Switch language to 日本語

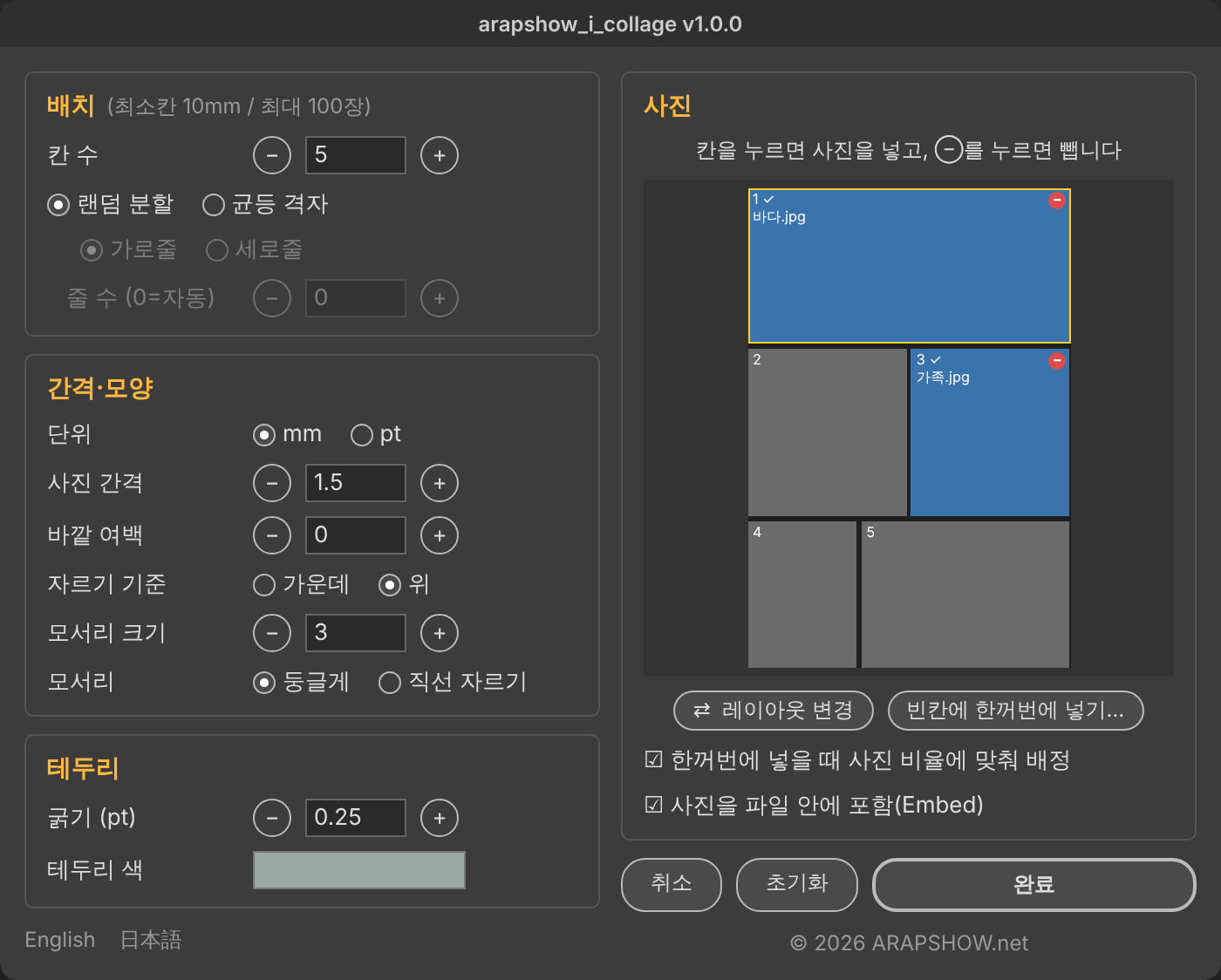151,940
